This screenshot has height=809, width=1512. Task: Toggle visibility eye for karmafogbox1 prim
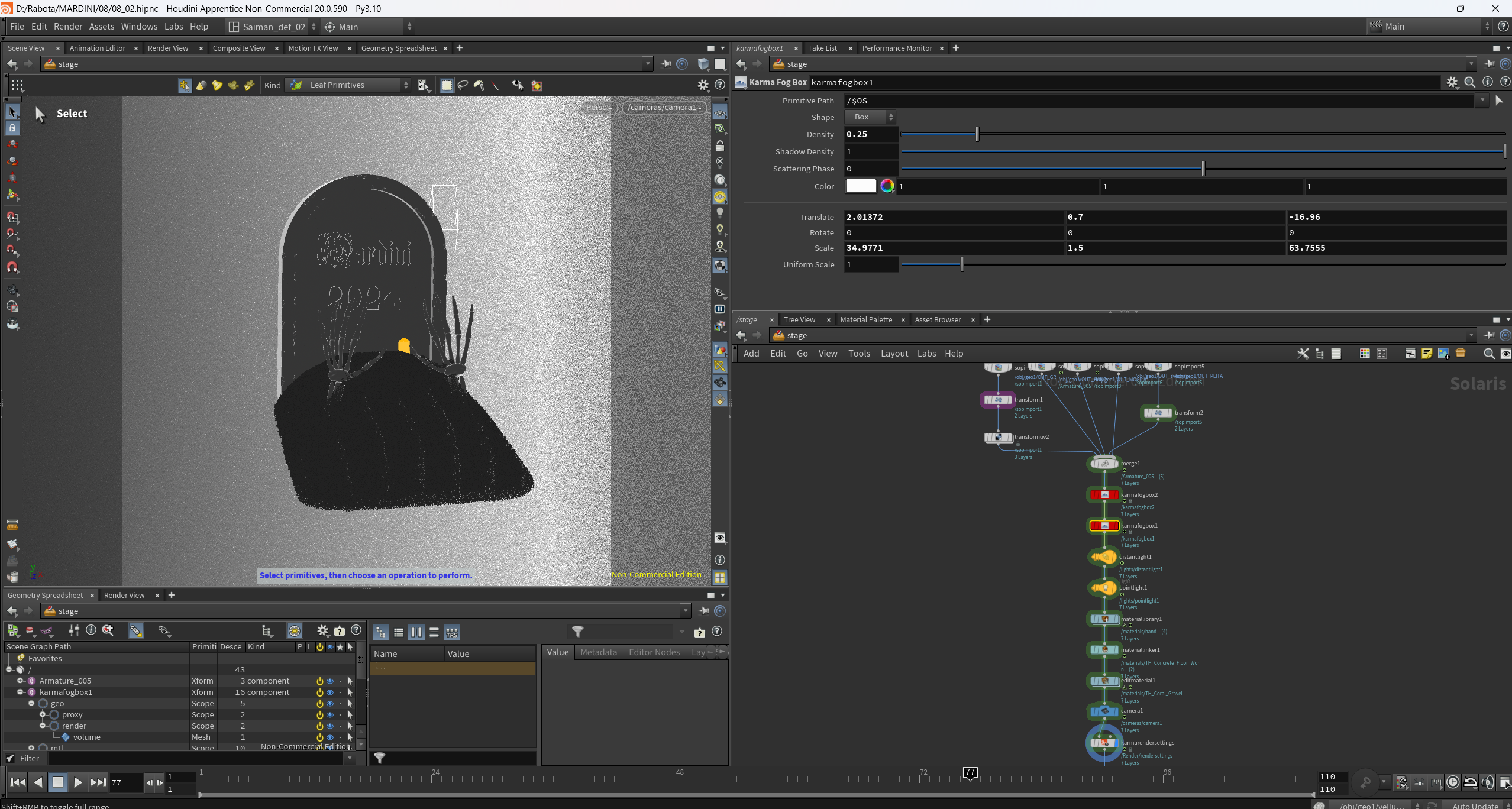tap(330, 692)
